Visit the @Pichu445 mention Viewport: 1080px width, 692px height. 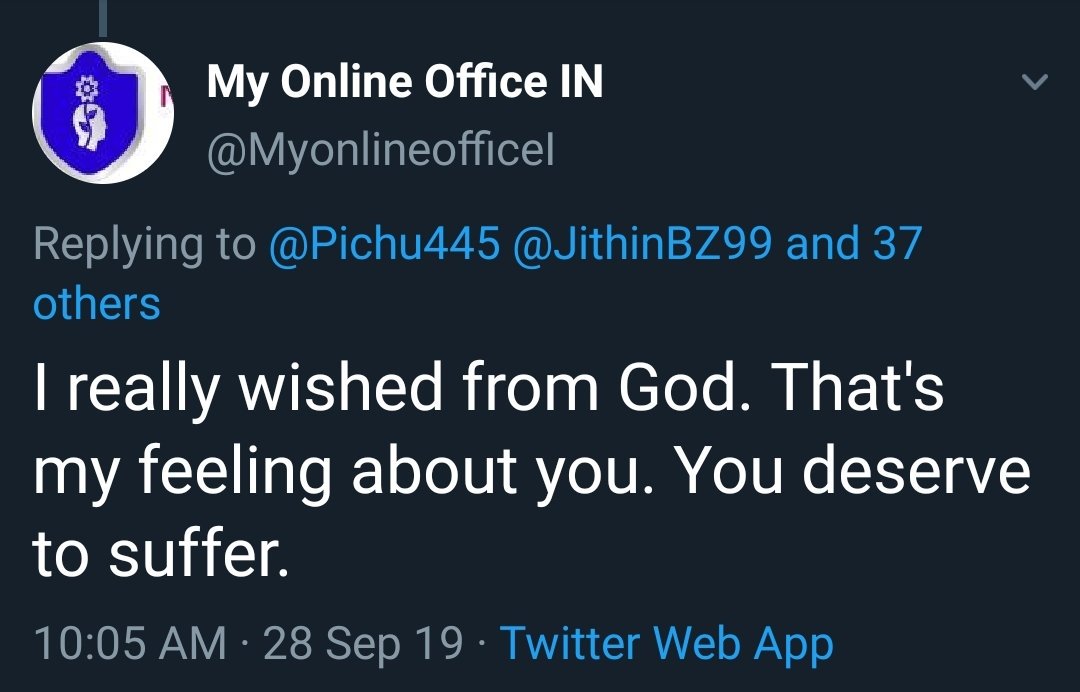click(x=384, y=243)
